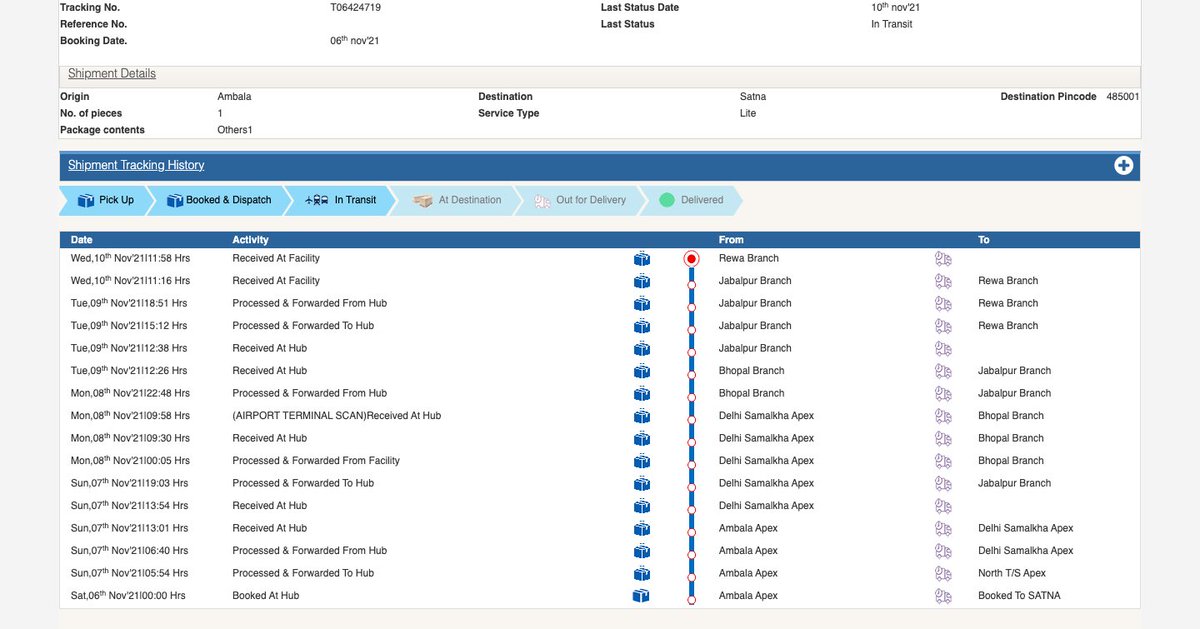Click the timeline marker for the 11:16 Hrs entry
Screen dimensions: 1200x629
pyautogui.click(x=691, y=285)
